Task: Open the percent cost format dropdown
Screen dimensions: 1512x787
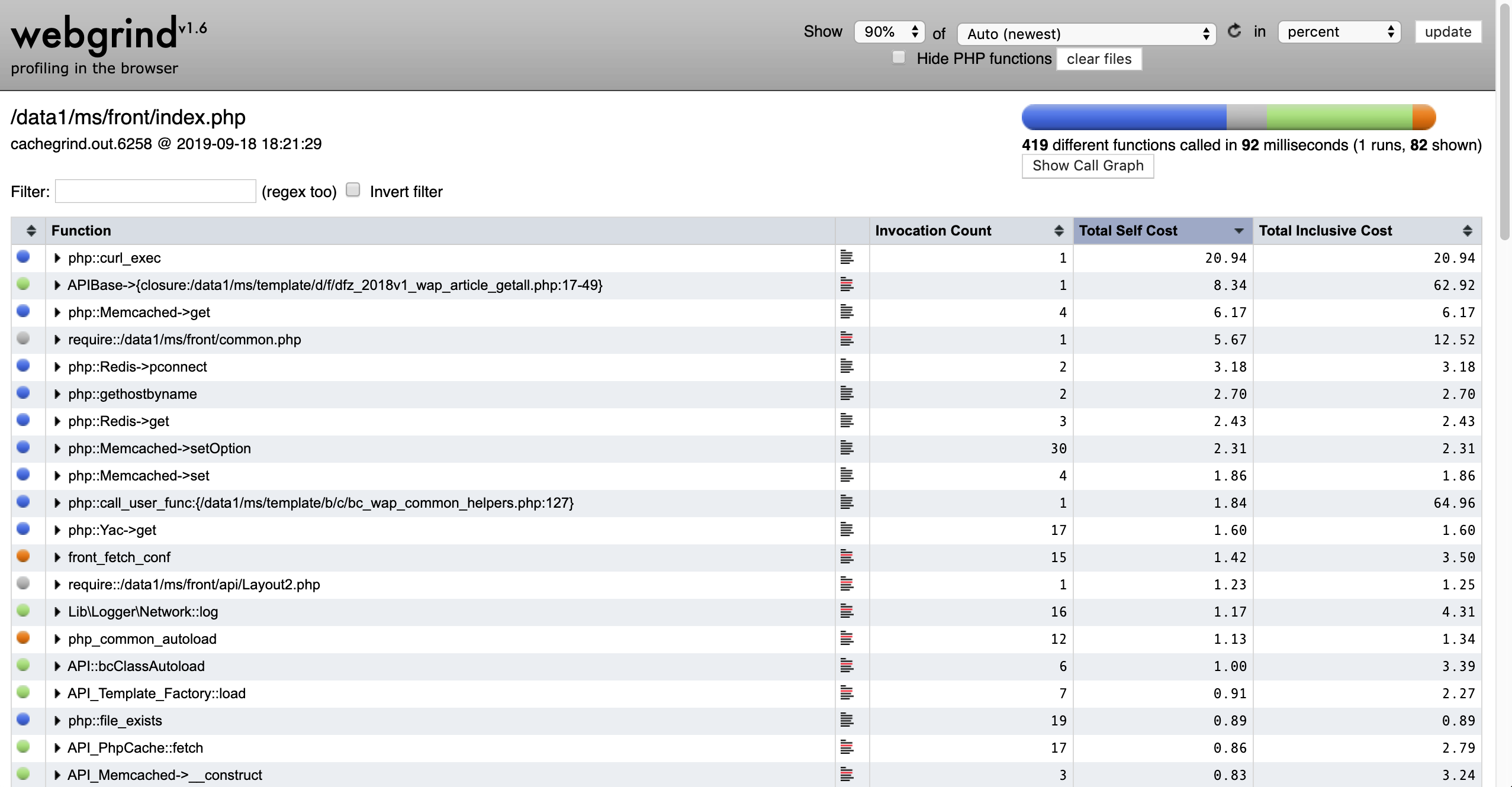Action: point(1339,32)
